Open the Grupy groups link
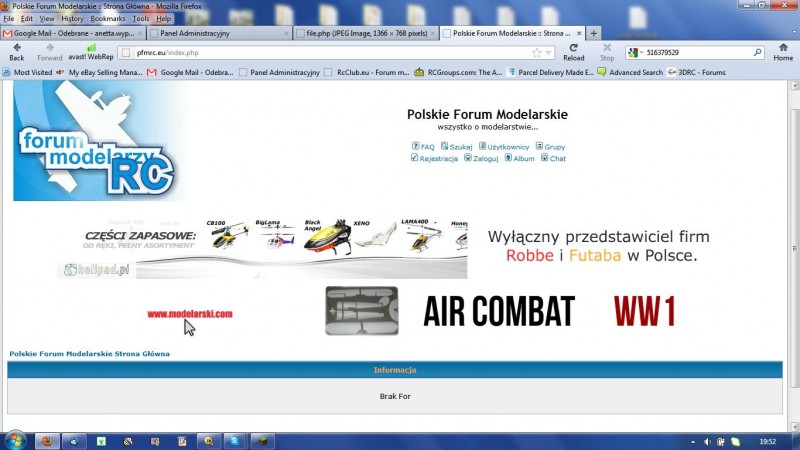This screenshot has width=800, height=450. pyautogui.click(x=551, y=146)
